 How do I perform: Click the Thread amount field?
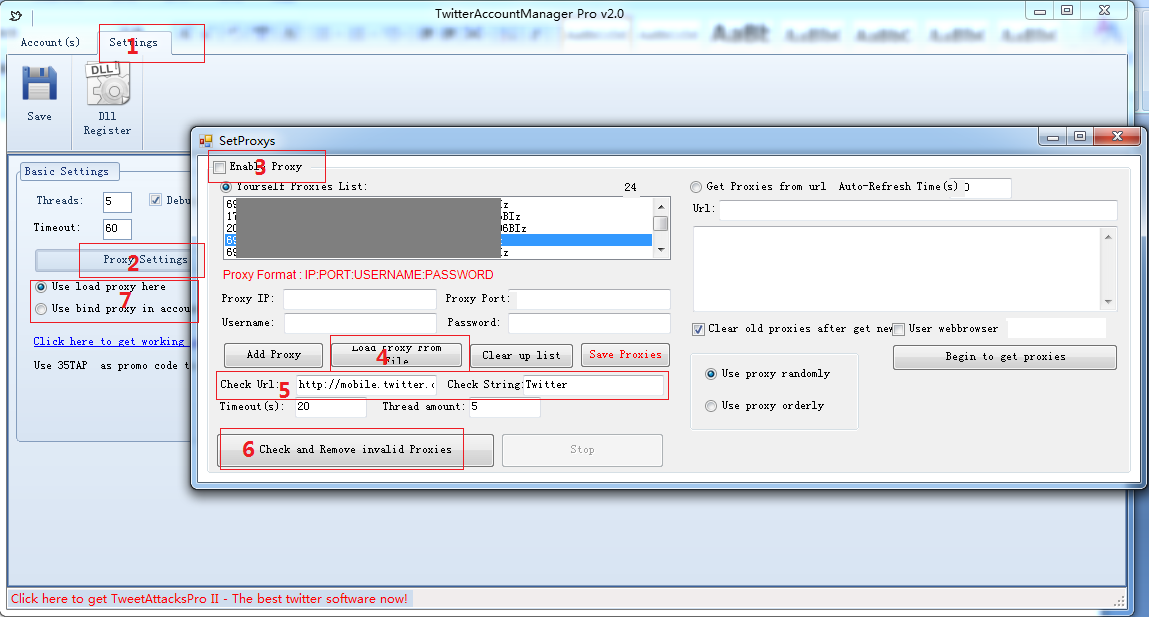pos(505,407)
